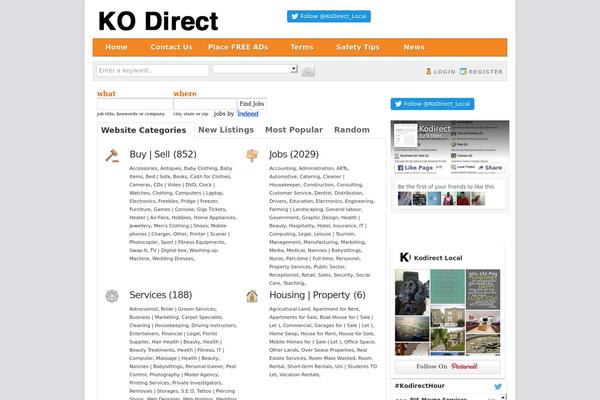Viewport: 600px width, 400px height.
Task: Click the sidebar Follow @KoDirect_Local button
Action: click(432, 104)
